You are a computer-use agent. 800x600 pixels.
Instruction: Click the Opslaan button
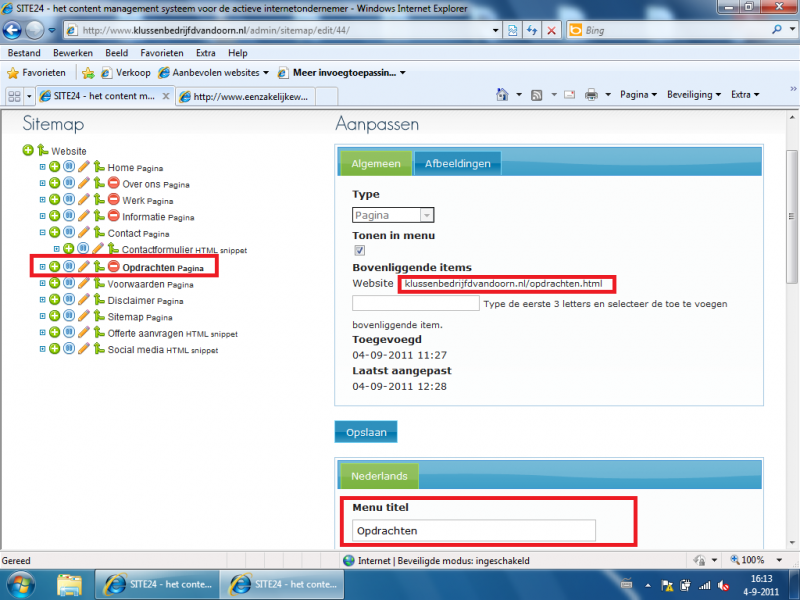[365, 432]
